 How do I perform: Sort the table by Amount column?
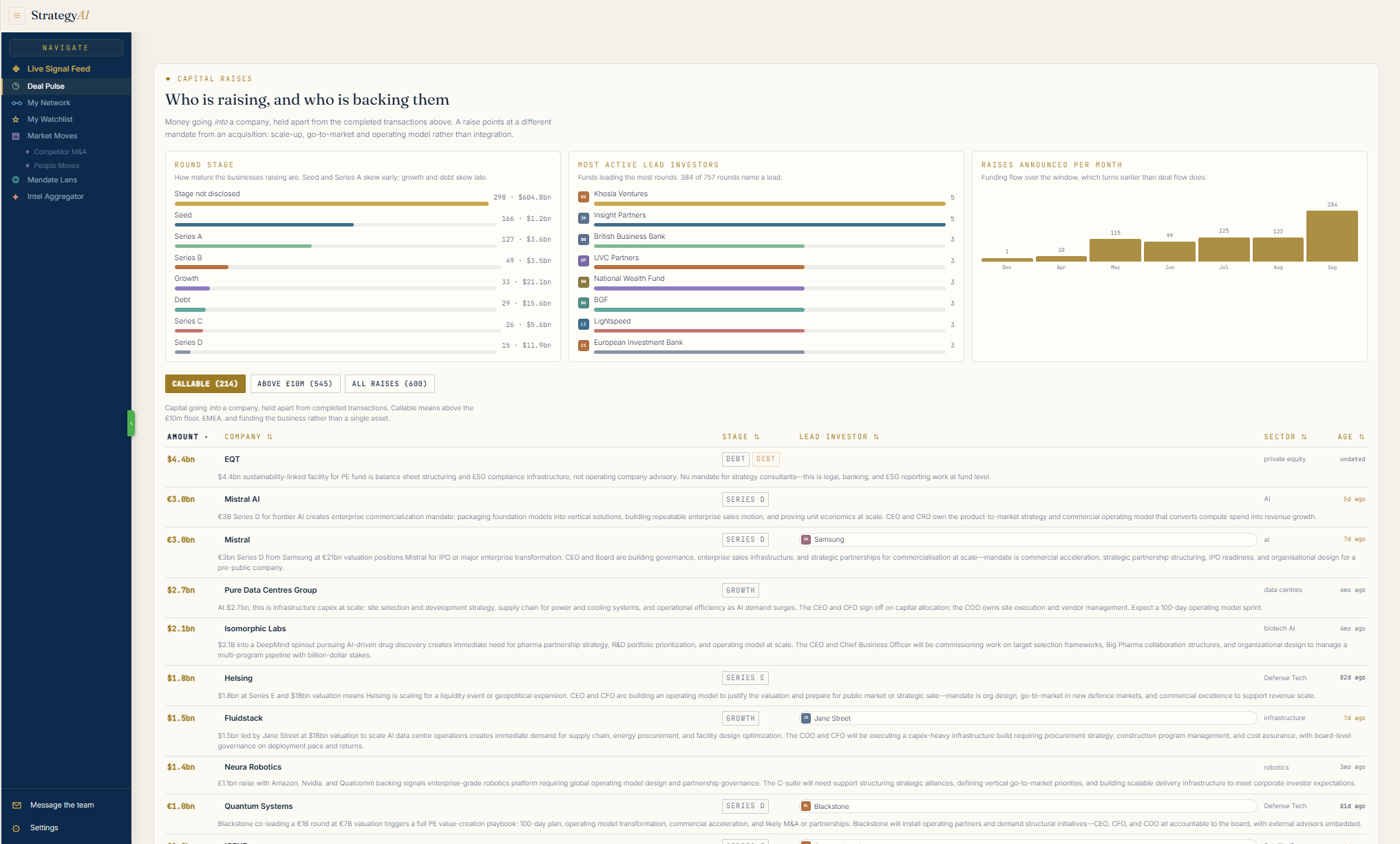[187, 437]
